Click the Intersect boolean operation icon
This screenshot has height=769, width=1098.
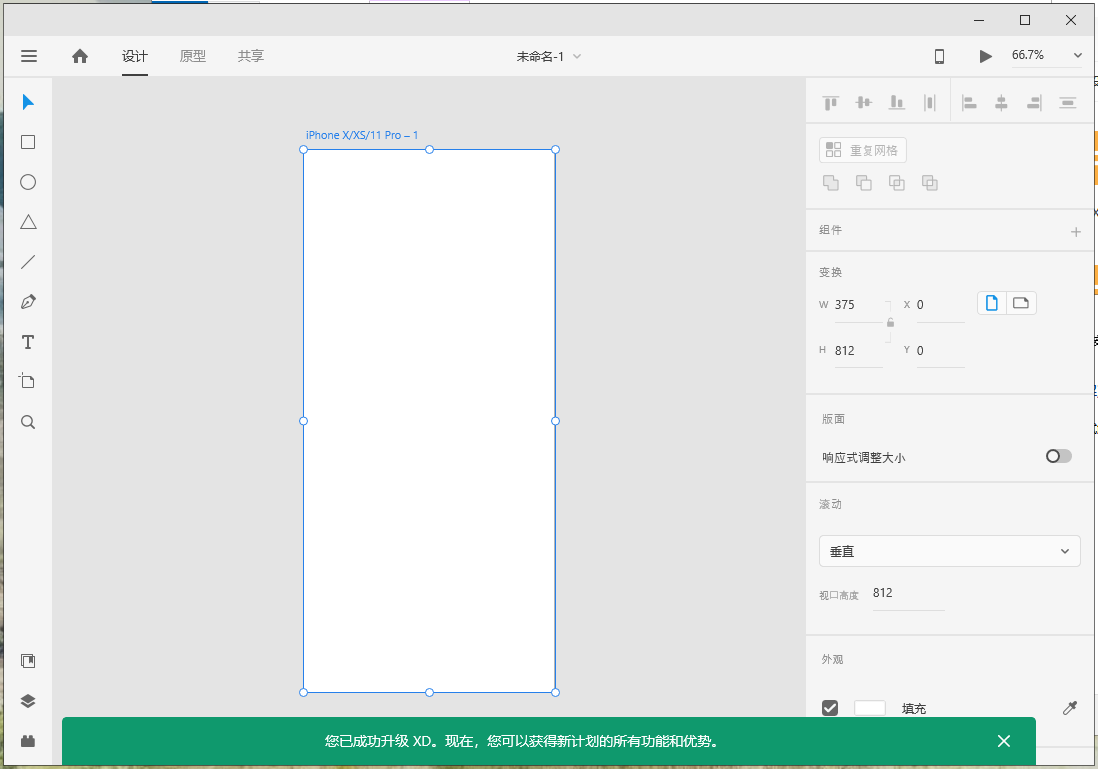click(x=896, y=183)
